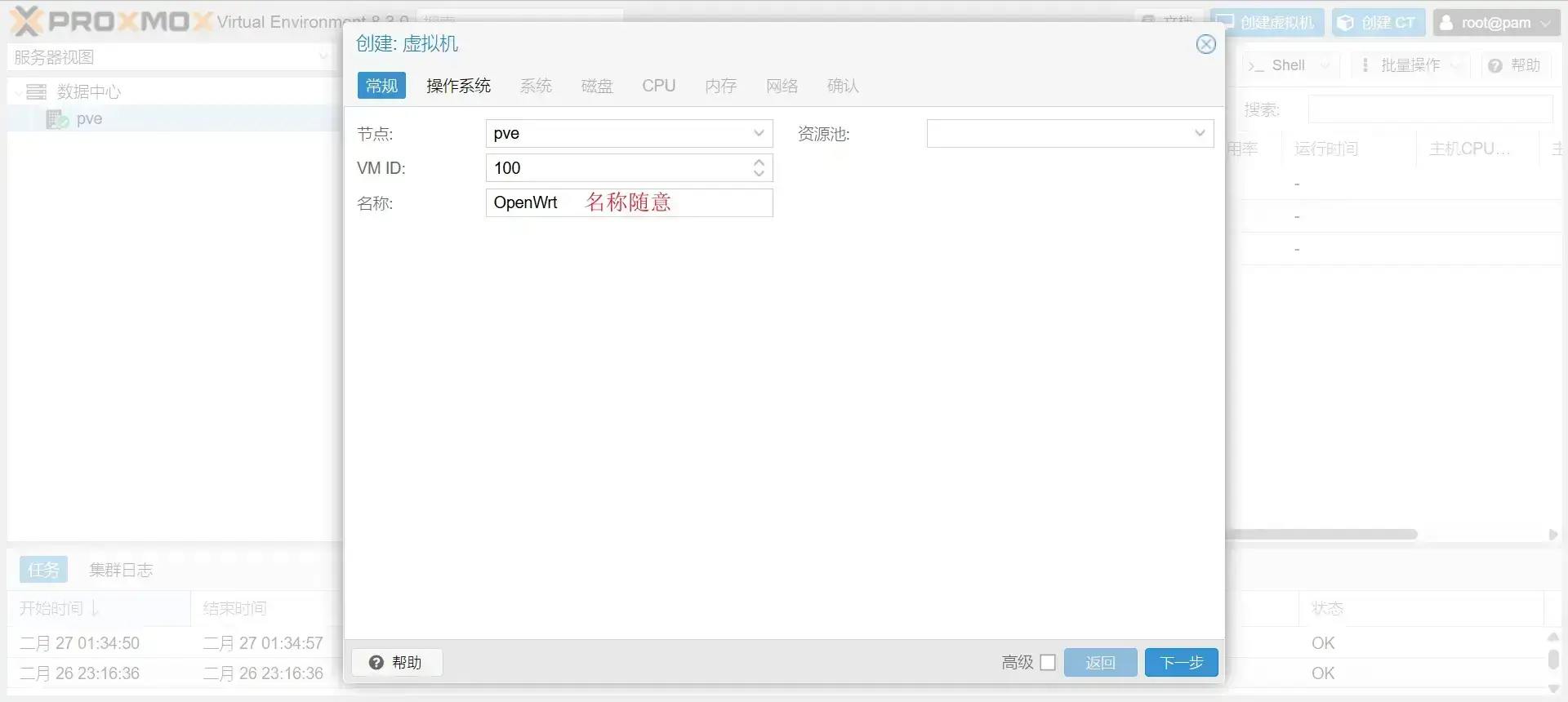The width and height of the screenshot is (1568, 702).
Task: Close the Create VM dialog
Action: (1205, 44)
